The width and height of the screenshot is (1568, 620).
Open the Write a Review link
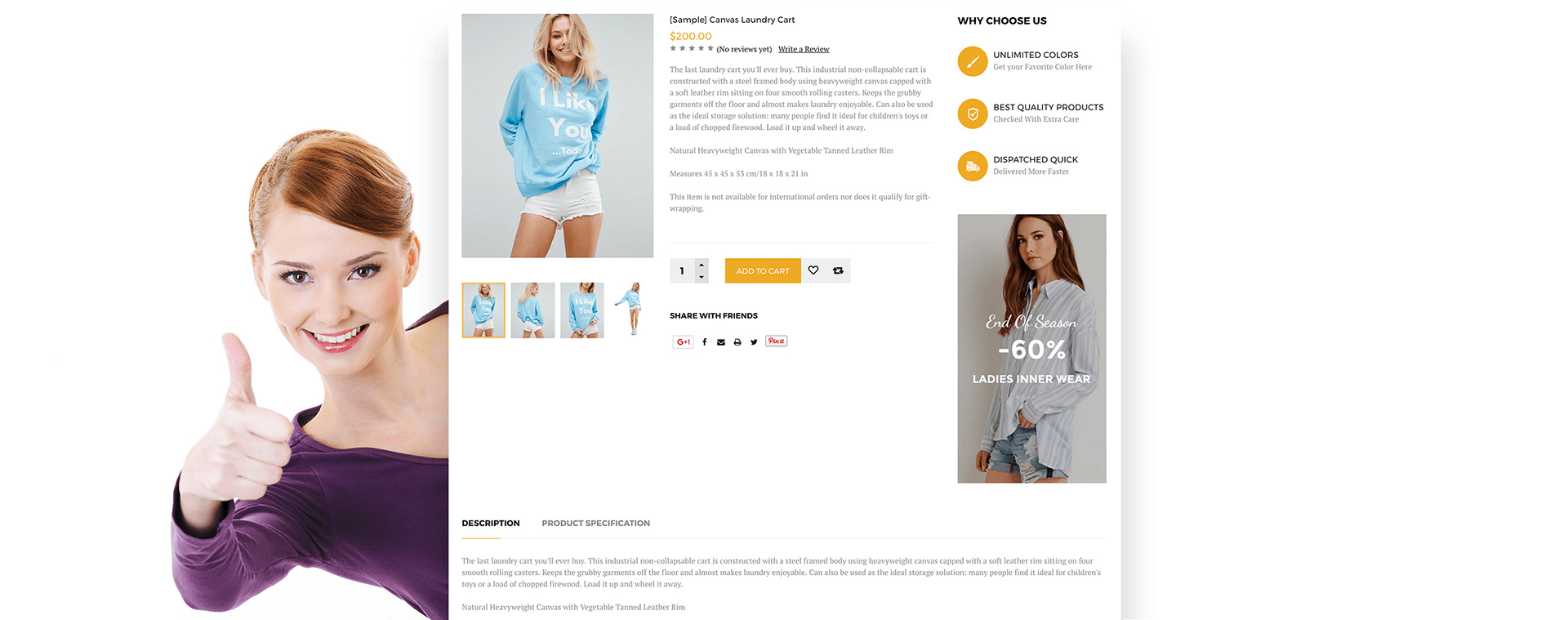pyautogui.click(x=804, y=49)
